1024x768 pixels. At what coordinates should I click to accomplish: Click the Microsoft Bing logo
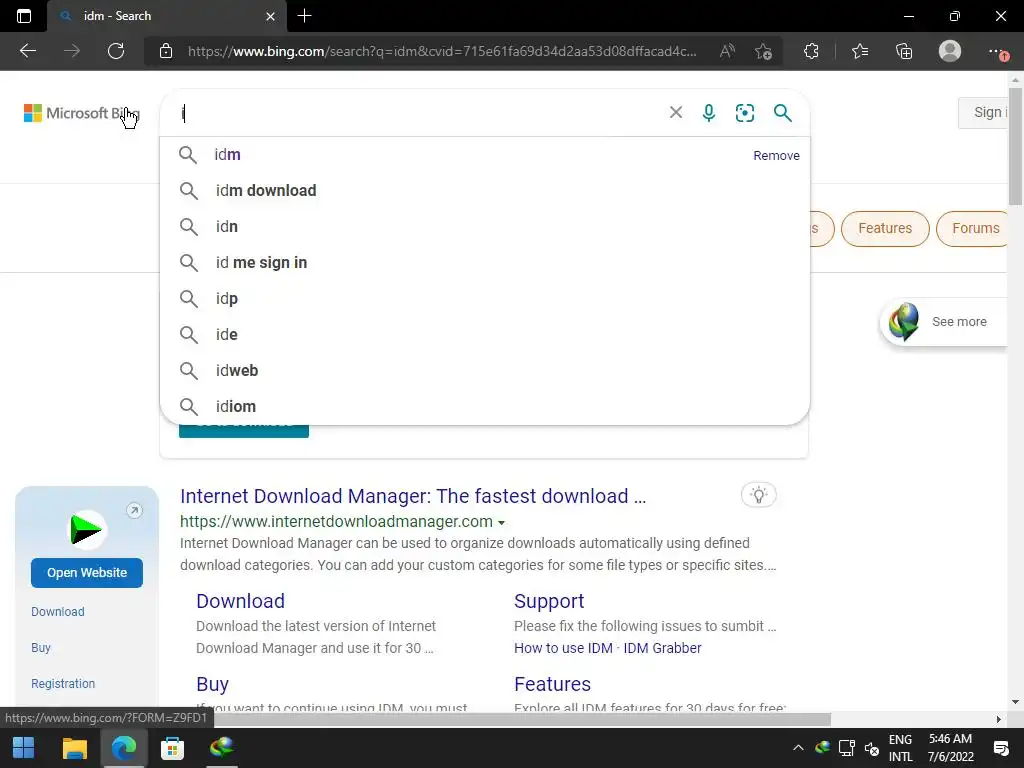pyautogui.click(x=82, y=113)
